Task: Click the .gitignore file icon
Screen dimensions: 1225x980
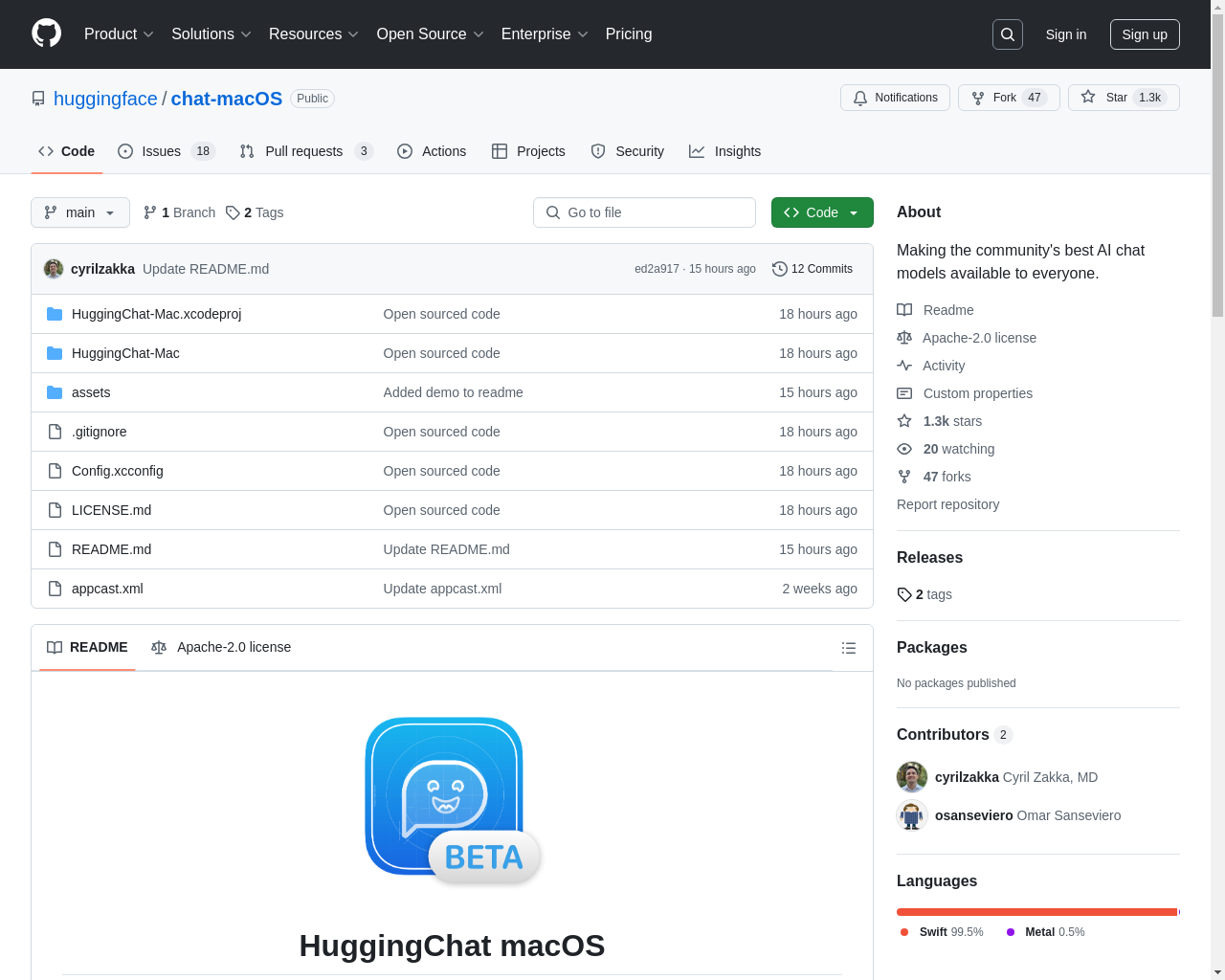Action: click(x=55, y=432)
